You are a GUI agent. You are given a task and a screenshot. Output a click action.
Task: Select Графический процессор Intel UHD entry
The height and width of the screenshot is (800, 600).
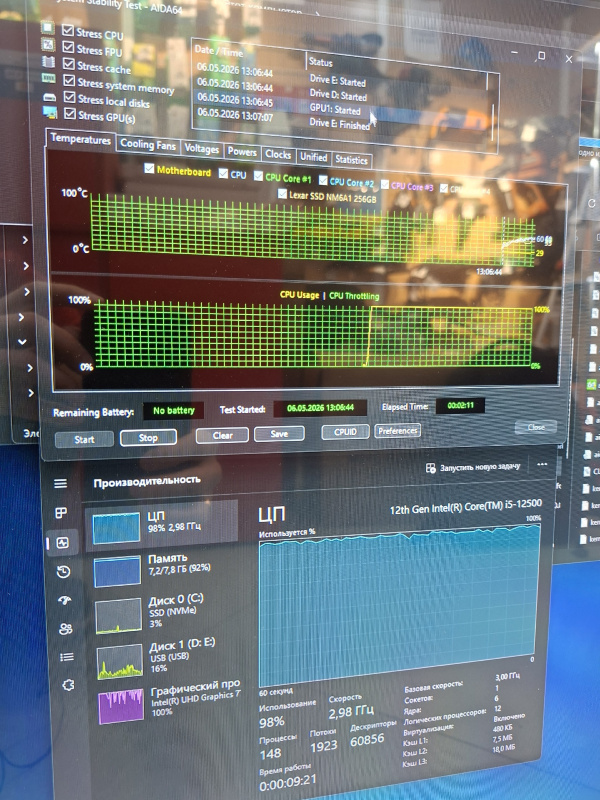pyautogui.click(x=168, y=703)
